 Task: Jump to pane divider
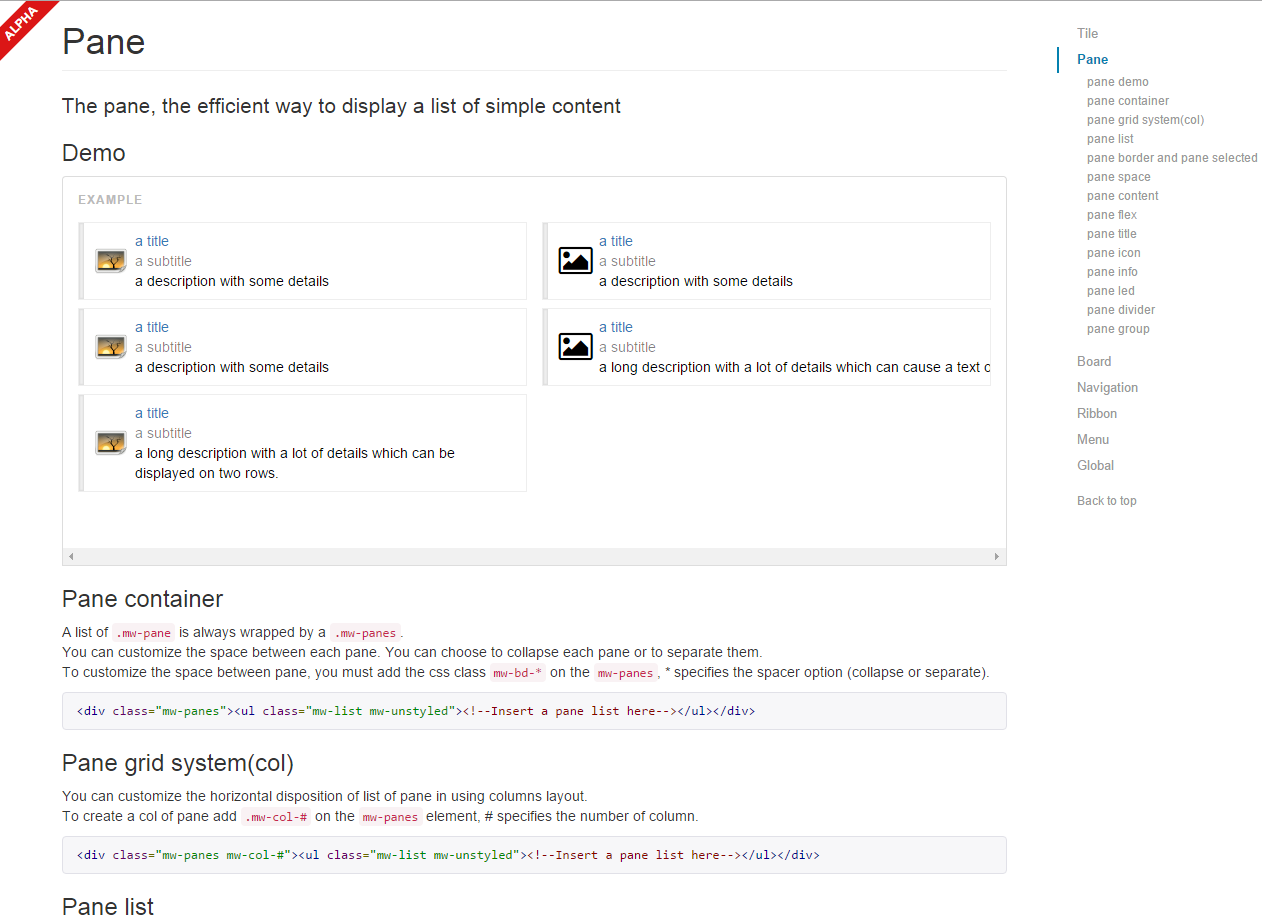pyautogui.click(x=1121, y=310)
